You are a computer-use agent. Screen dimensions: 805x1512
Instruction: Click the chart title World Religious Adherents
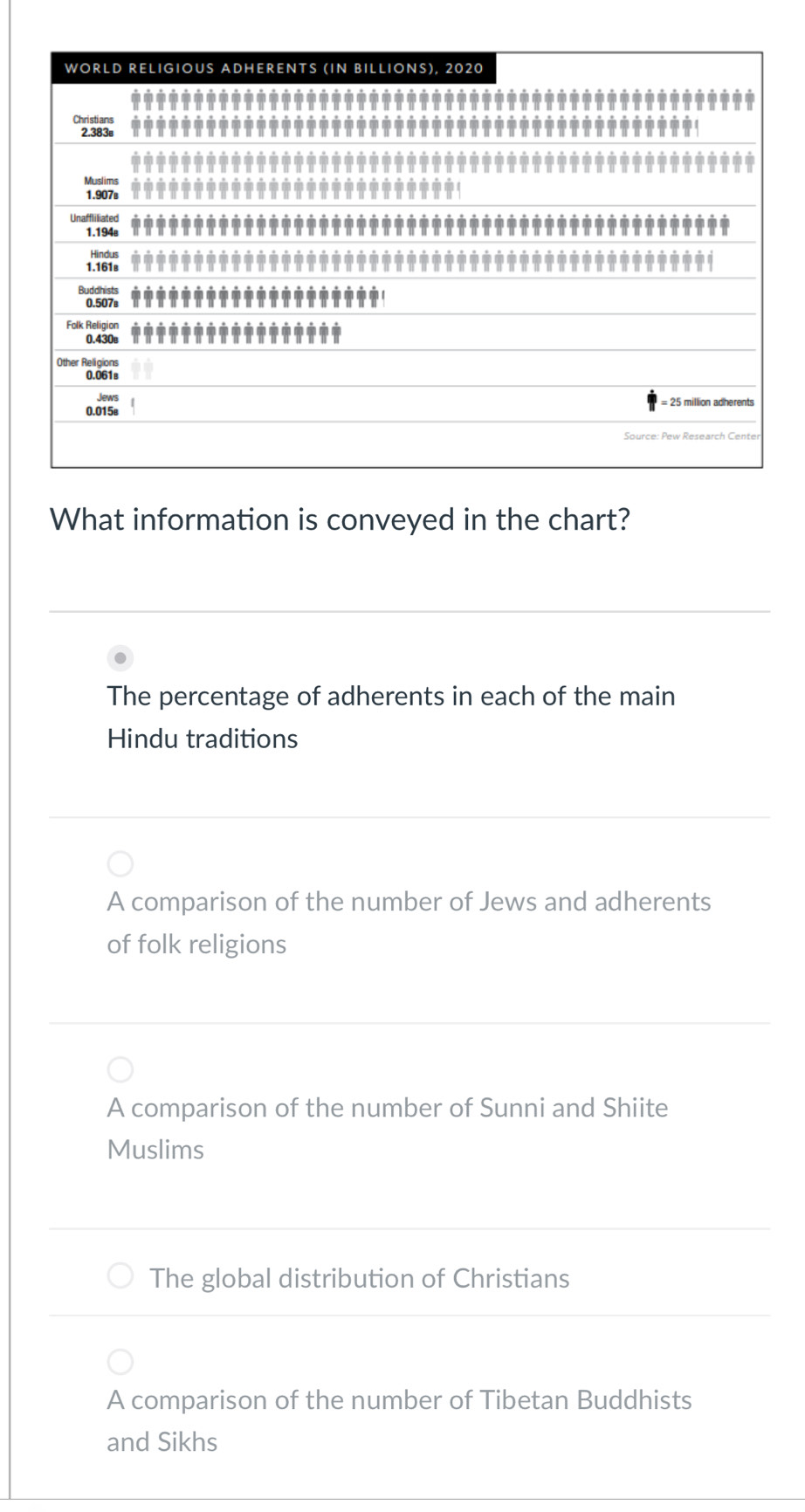(274, 68)
